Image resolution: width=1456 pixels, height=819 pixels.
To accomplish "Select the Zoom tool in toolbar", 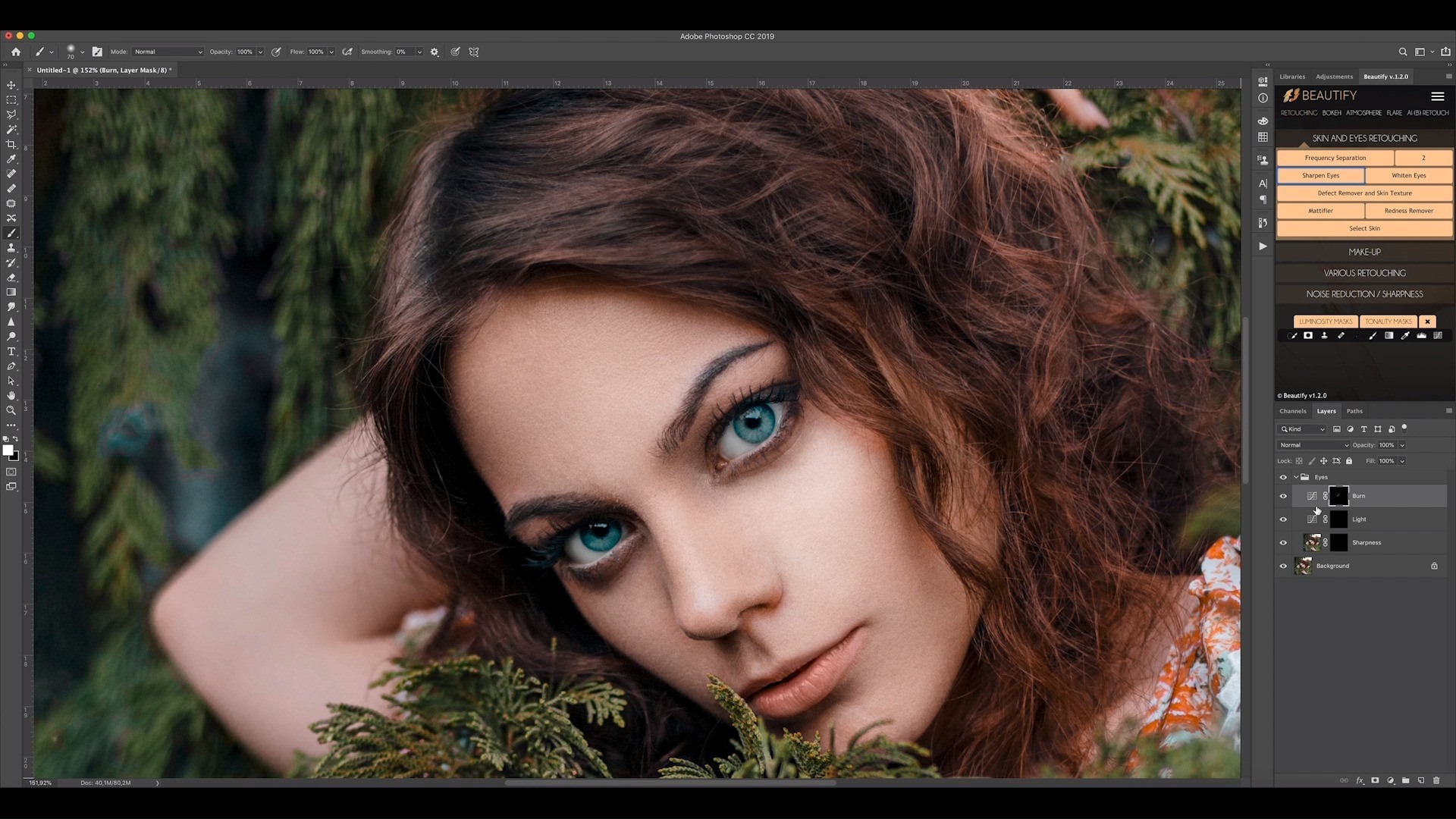I will click(x=11, y=410).
